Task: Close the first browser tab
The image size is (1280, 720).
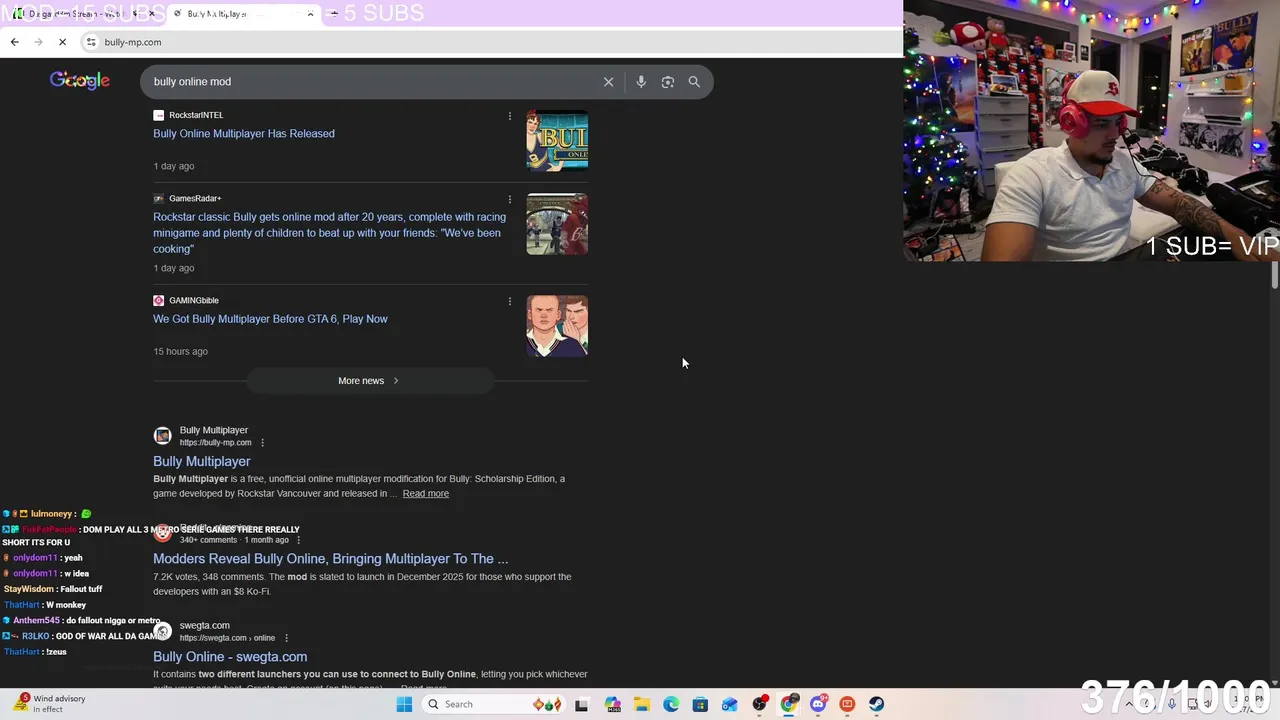Action: click(x=152, y=14)
